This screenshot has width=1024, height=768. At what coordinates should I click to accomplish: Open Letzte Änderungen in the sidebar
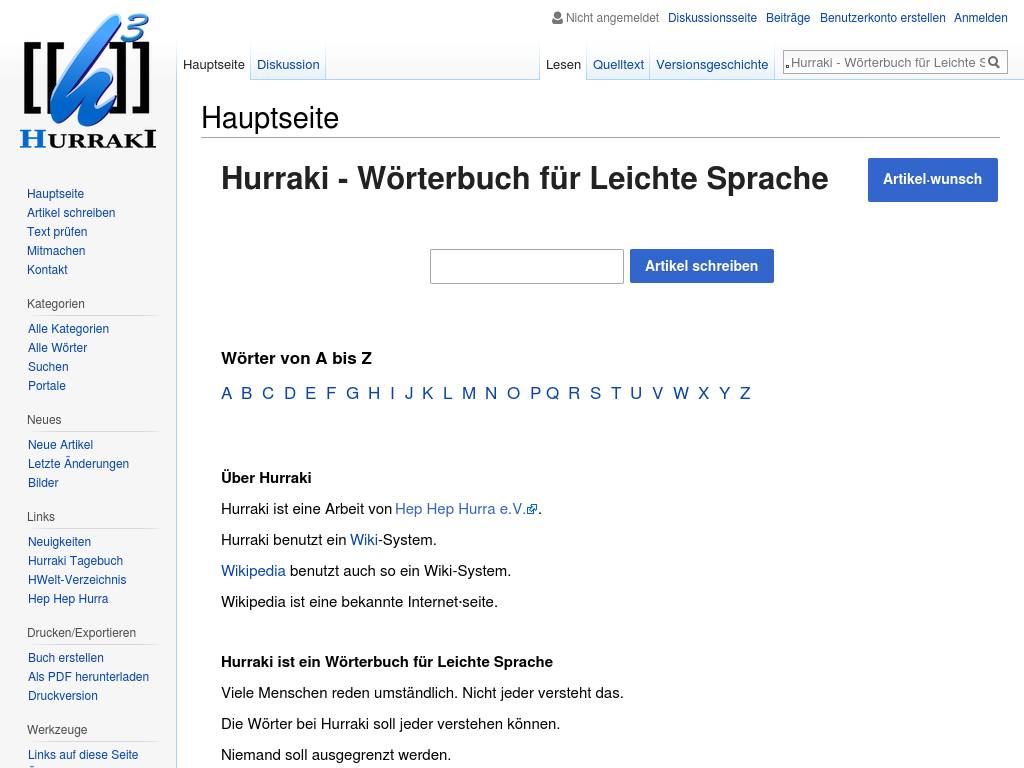pos(78,464)
